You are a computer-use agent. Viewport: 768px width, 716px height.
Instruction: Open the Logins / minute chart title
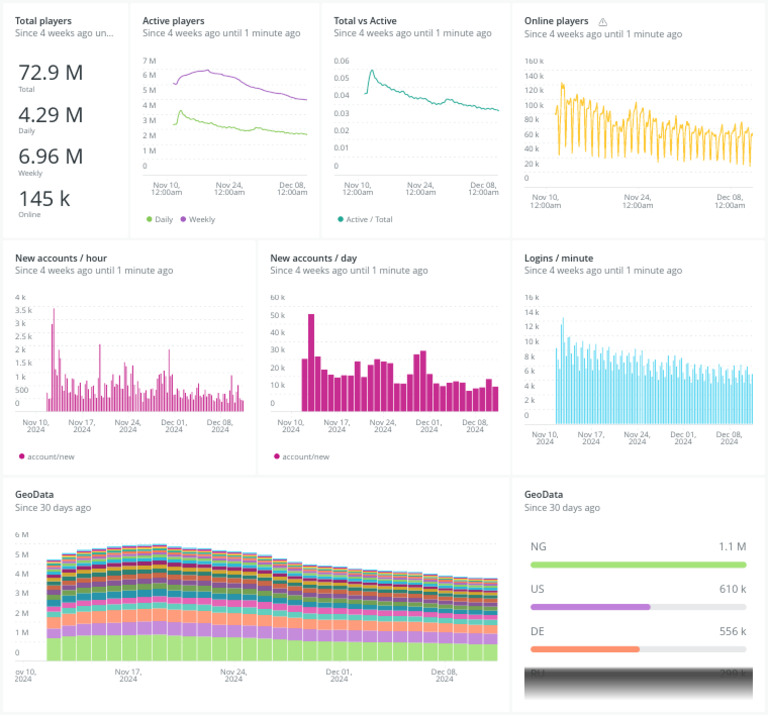click(558, 258)
